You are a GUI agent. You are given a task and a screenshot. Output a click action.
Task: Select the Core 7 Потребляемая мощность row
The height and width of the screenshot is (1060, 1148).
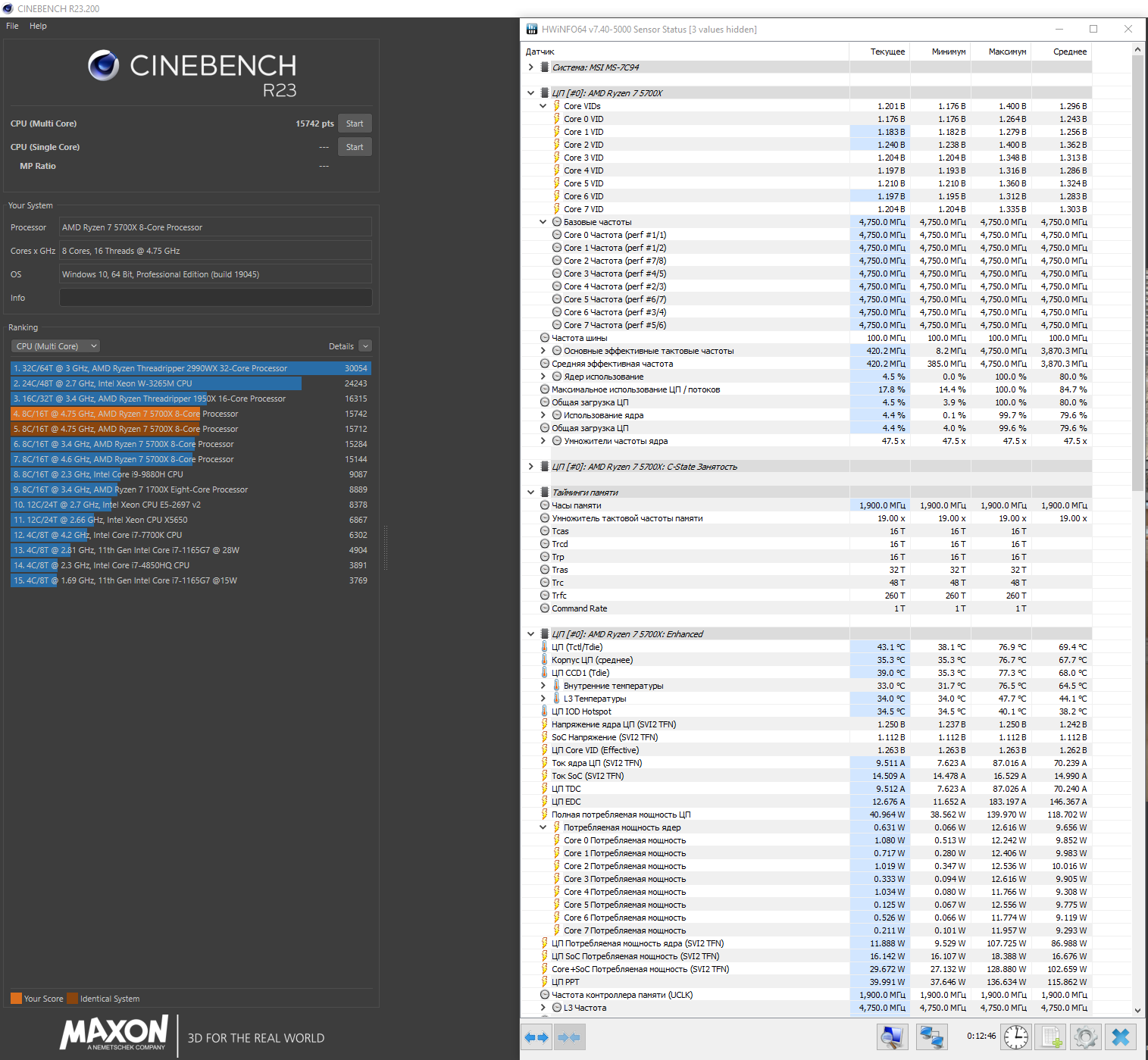point(807,930)
